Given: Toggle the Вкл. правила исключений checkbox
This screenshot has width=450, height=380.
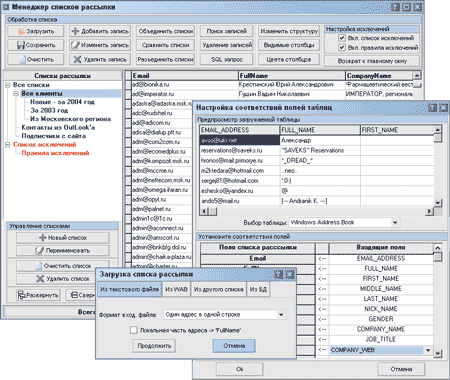Looking at the screenshot, I should [x=342, y=47].
